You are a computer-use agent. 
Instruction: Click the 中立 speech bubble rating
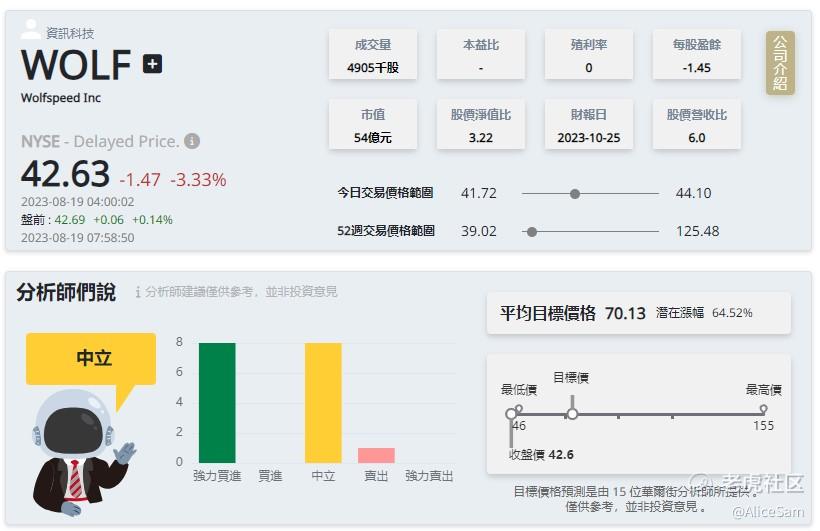[x=91, y=358]
